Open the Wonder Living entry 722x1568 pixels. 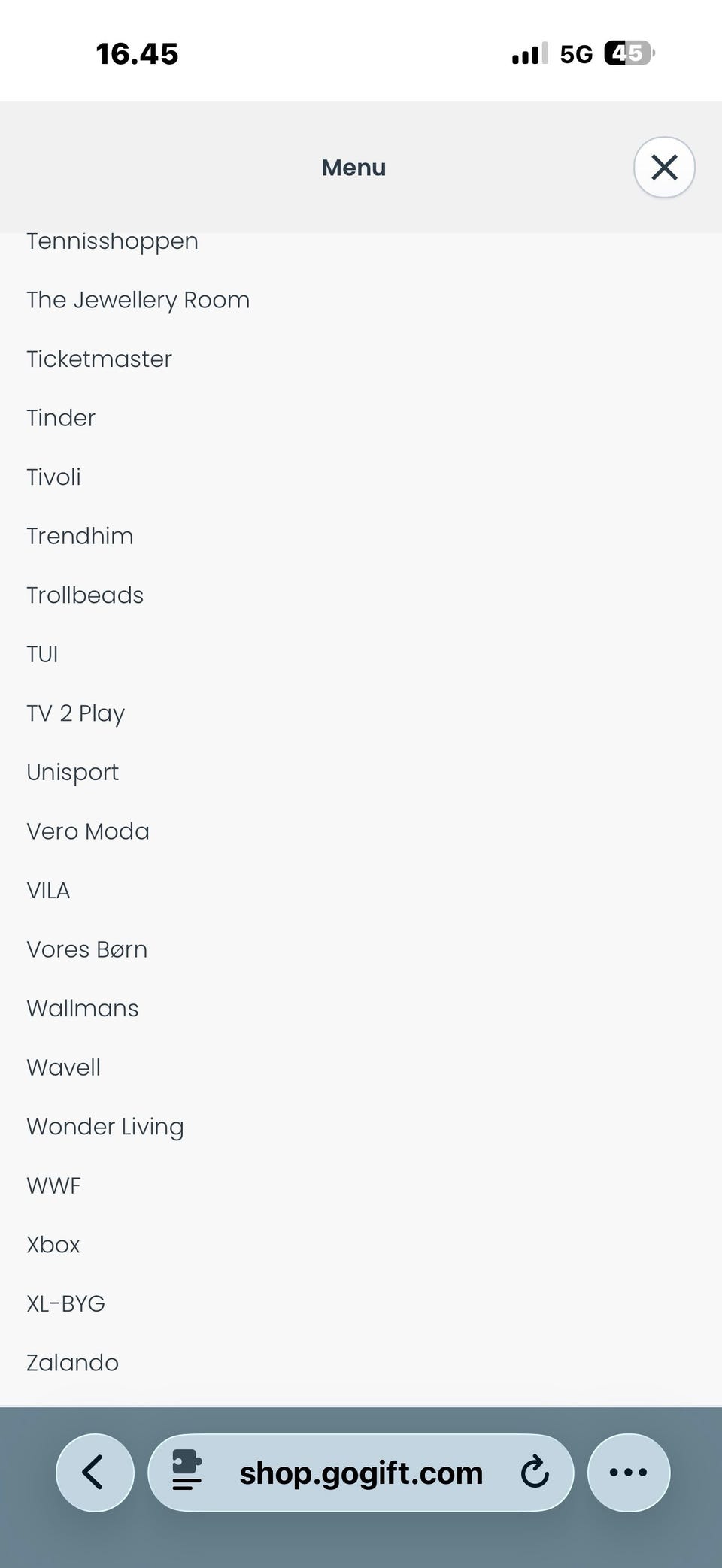tap(105, 1127)
